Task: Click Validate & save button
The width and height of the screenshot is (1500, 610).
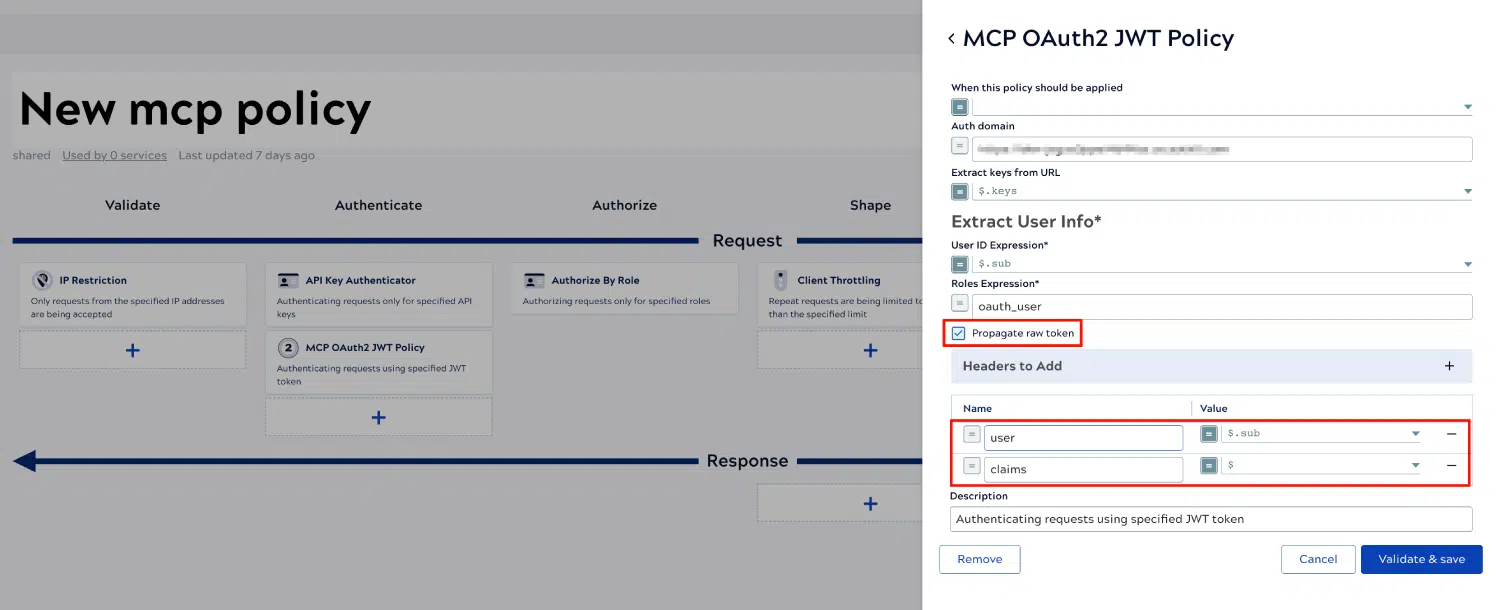Action: [1421, 559]
